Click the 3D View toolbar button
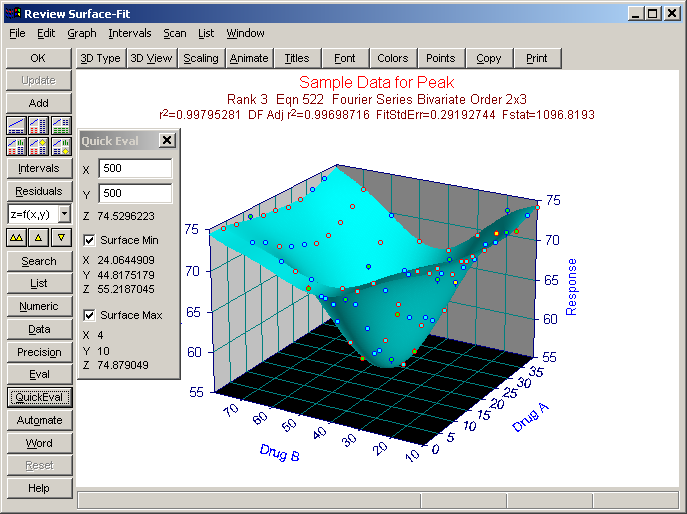Image resolution: width=687 pixels, height=514 pixels. pyautogui.click(x=152, y=58)
